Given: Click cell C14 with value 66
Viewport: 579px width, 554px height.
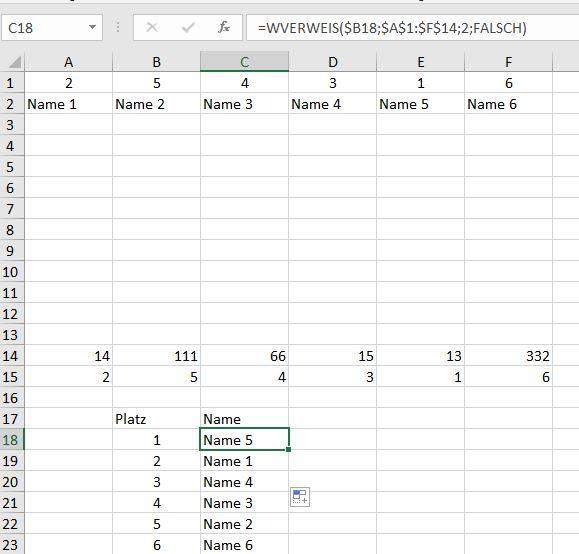Looking at the screenshot, I should 244,356.
